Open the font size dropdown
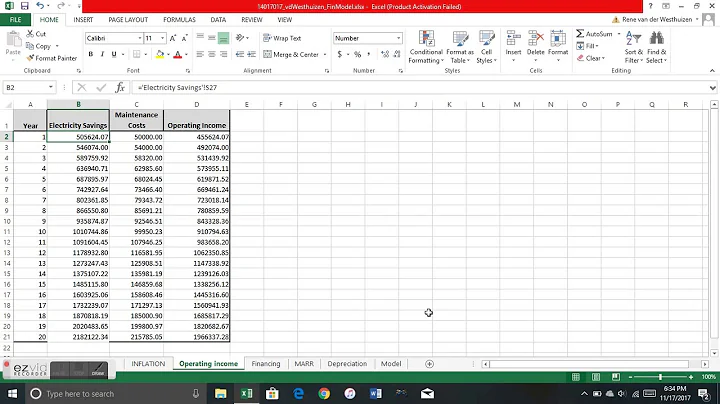This screenshot has height=404, width=720. pyautogui.click(x=162, y=38)
